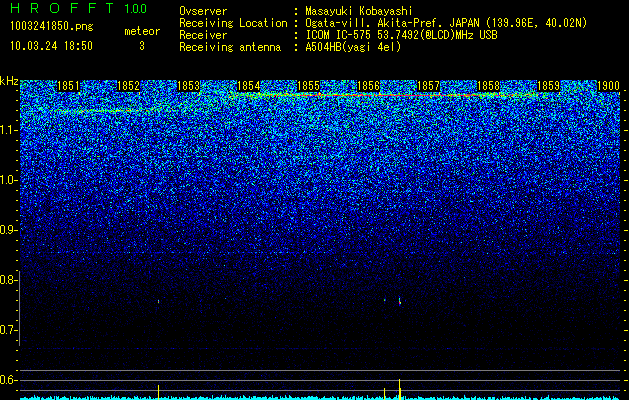Click the 1855 time marker
Screen dimensions: 629x400
click(308, 86)
